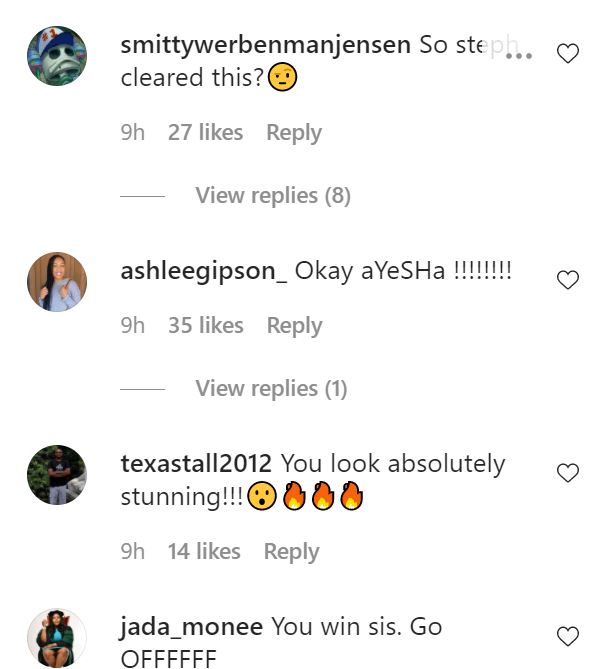616x669 pixels.
Task: Open the smittywerbenmanjensen username link
Action: 265,46
